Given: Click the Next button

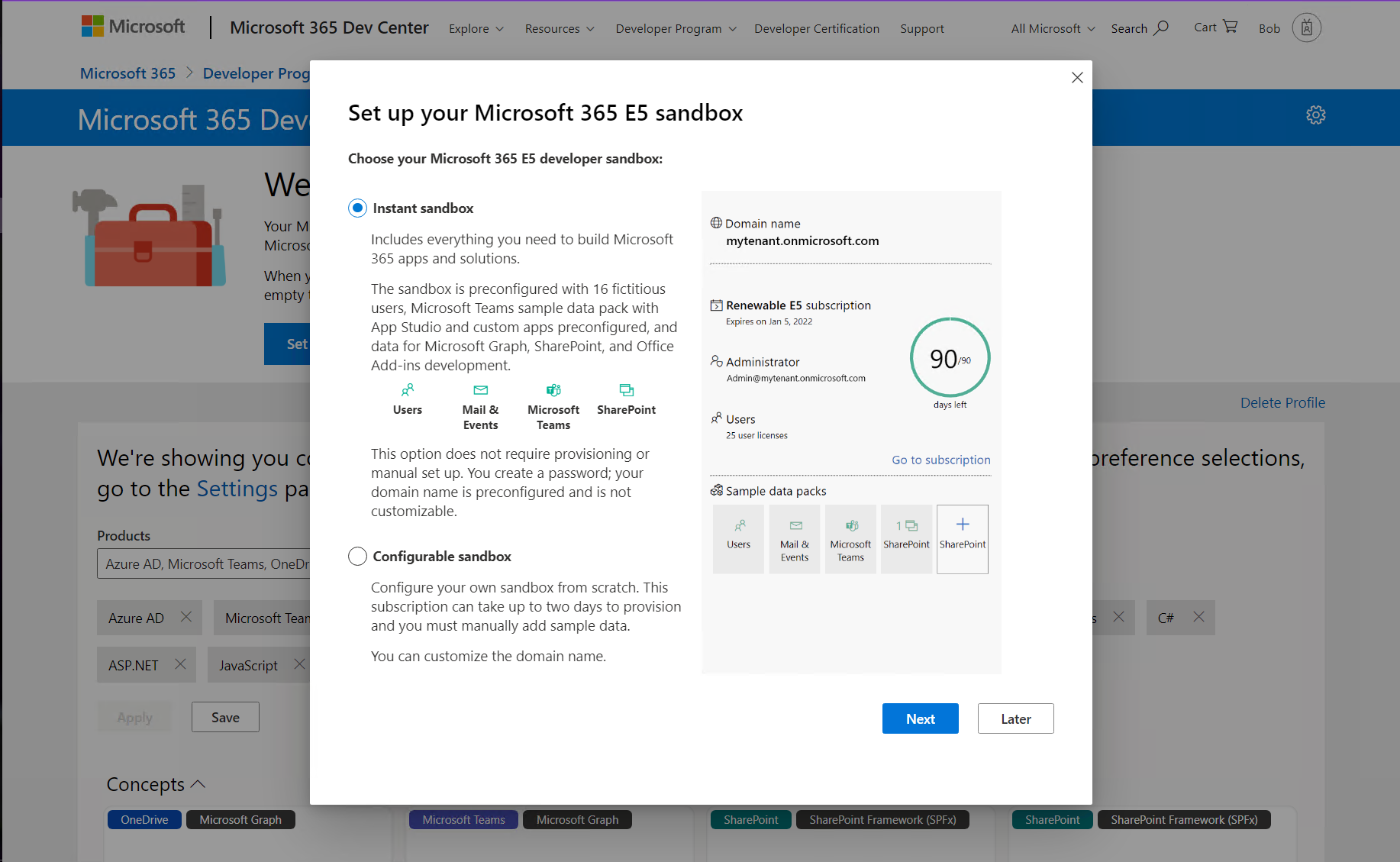Looking at the screenshot, I should [x=921, y=718].
